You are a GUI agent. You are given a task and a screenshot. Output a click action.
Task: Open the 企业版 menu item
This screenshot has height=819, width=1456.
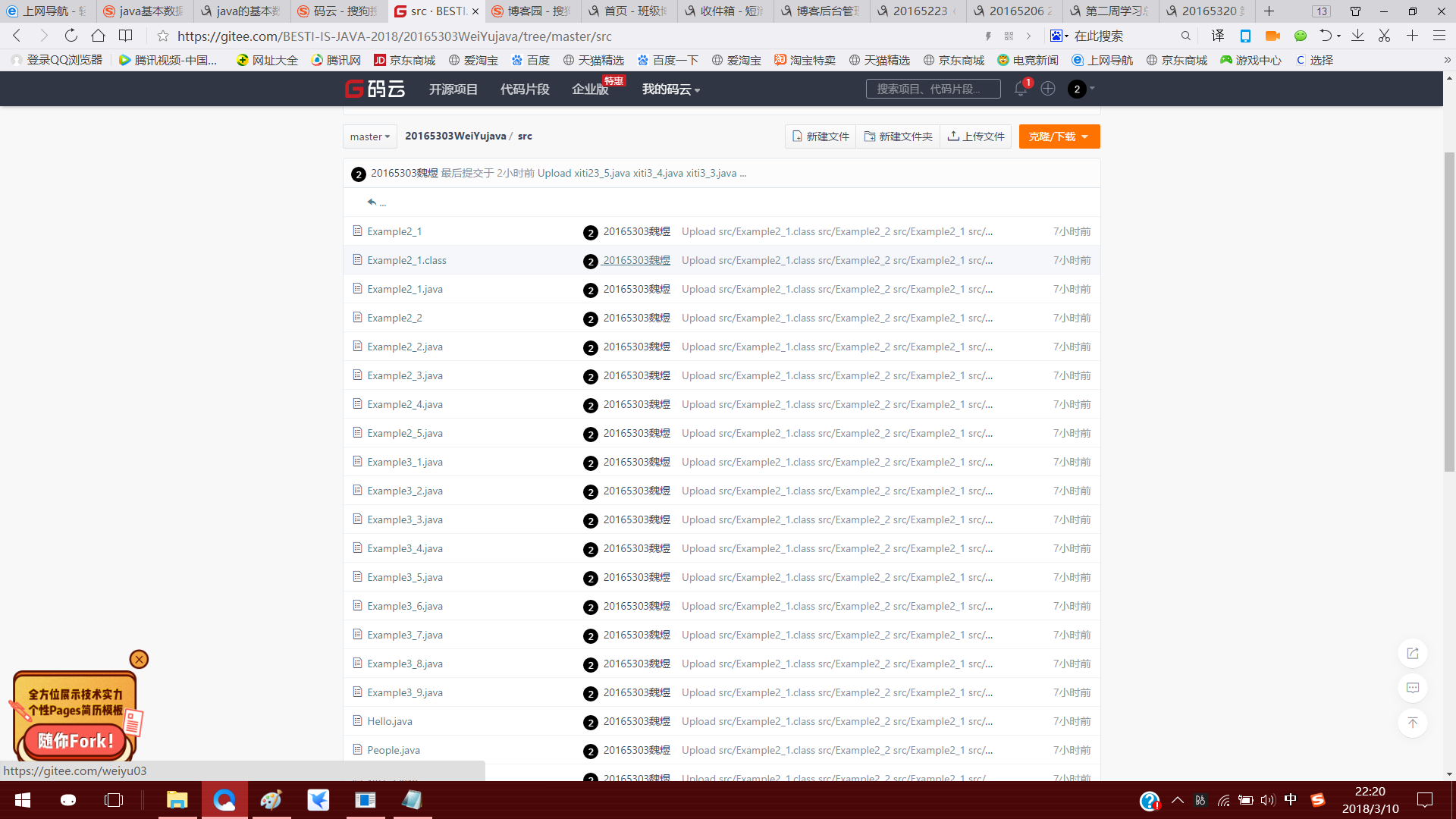pos(590,89)
